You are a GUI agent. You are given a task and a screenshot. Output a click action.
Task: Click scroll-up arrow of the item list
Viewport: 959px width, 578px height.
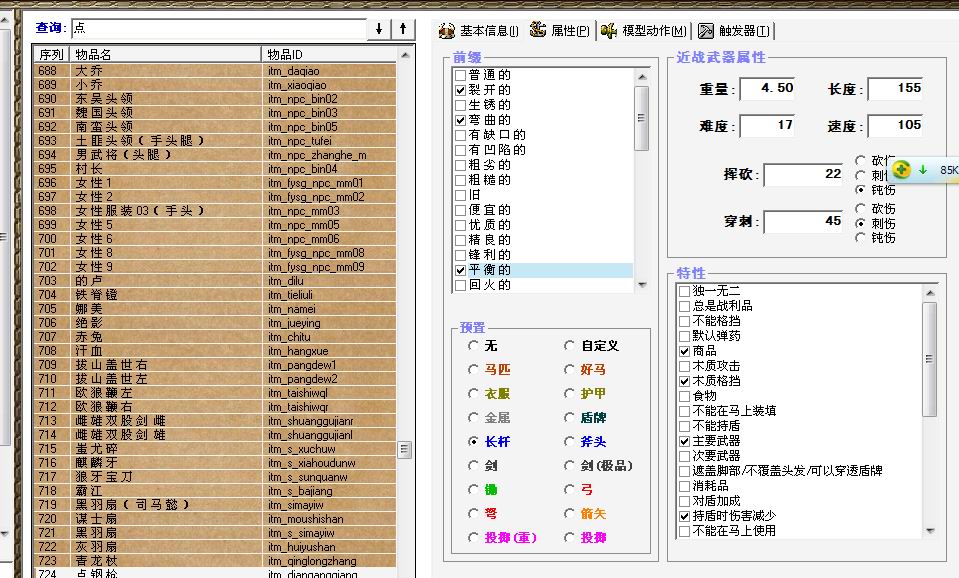point(404,53)
